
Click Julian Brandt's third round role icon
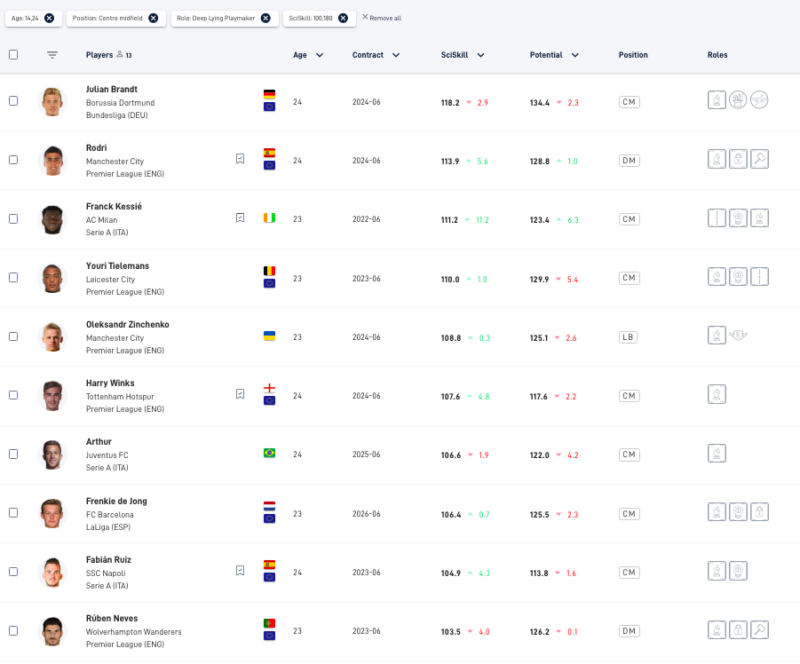[x=759, y=100]
